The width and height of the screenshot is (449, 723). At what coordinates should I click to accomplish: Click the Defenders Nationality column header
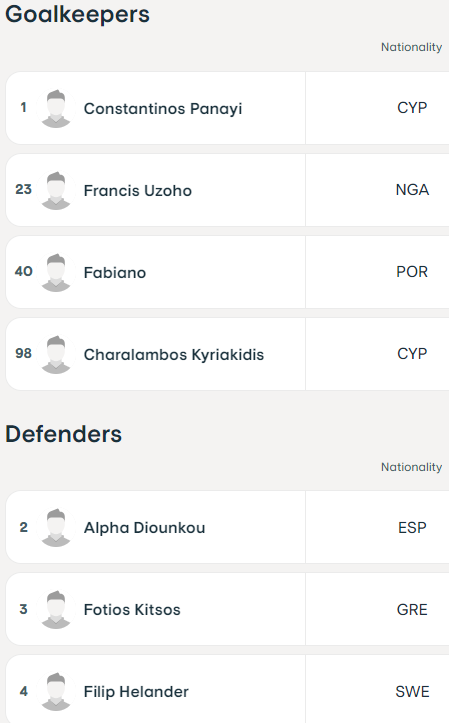coord(411,467)
